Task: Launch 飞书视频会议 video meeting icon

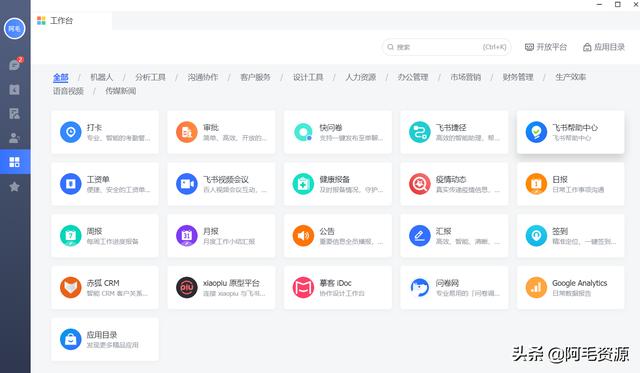Action: 187,184
